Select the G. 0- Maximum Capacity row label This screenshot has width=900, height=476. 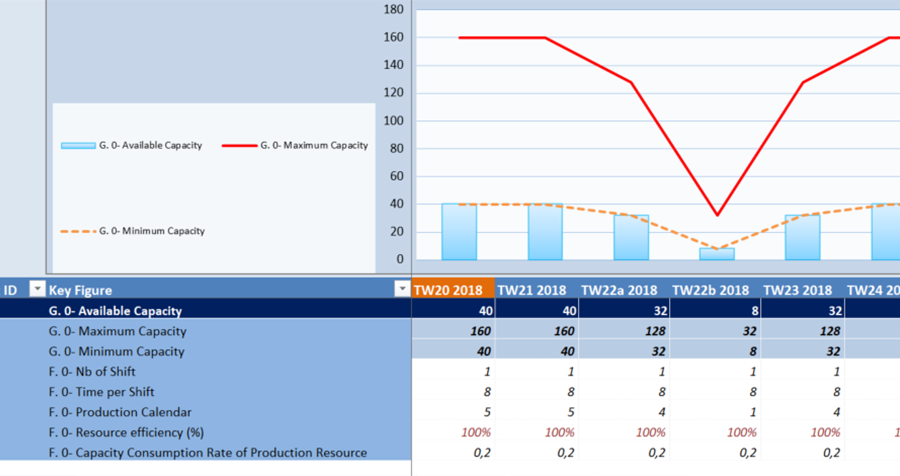[x=117, y=331]
